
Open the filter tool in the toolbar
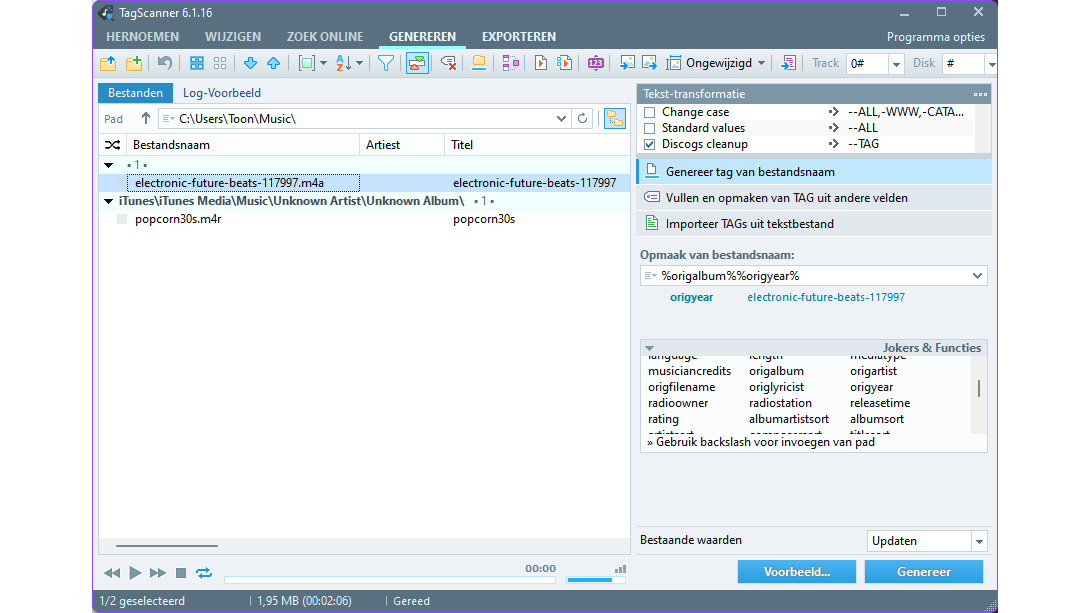coord(386,62)
